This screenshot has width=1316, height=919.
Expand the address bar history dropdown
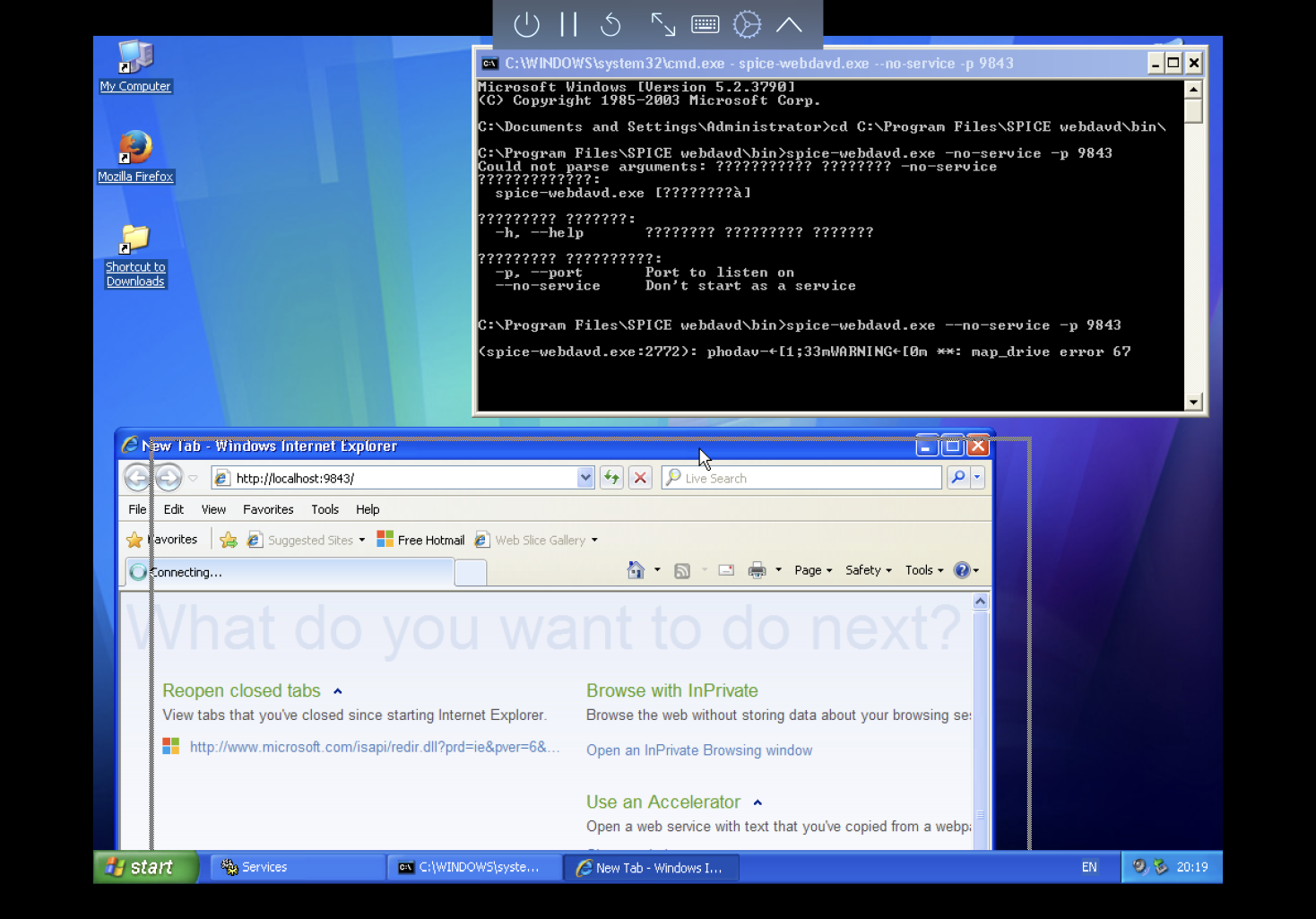[585, 478]
